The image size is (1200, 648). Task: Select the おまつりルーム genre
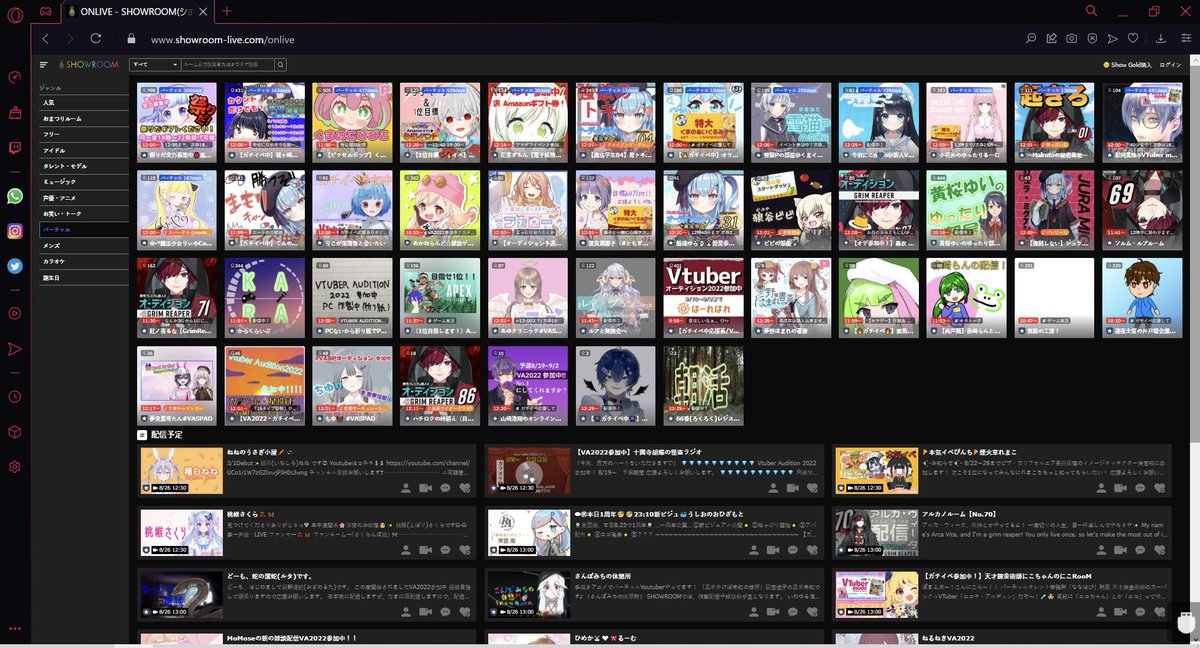pyautogui.click(x=83, y=118)
